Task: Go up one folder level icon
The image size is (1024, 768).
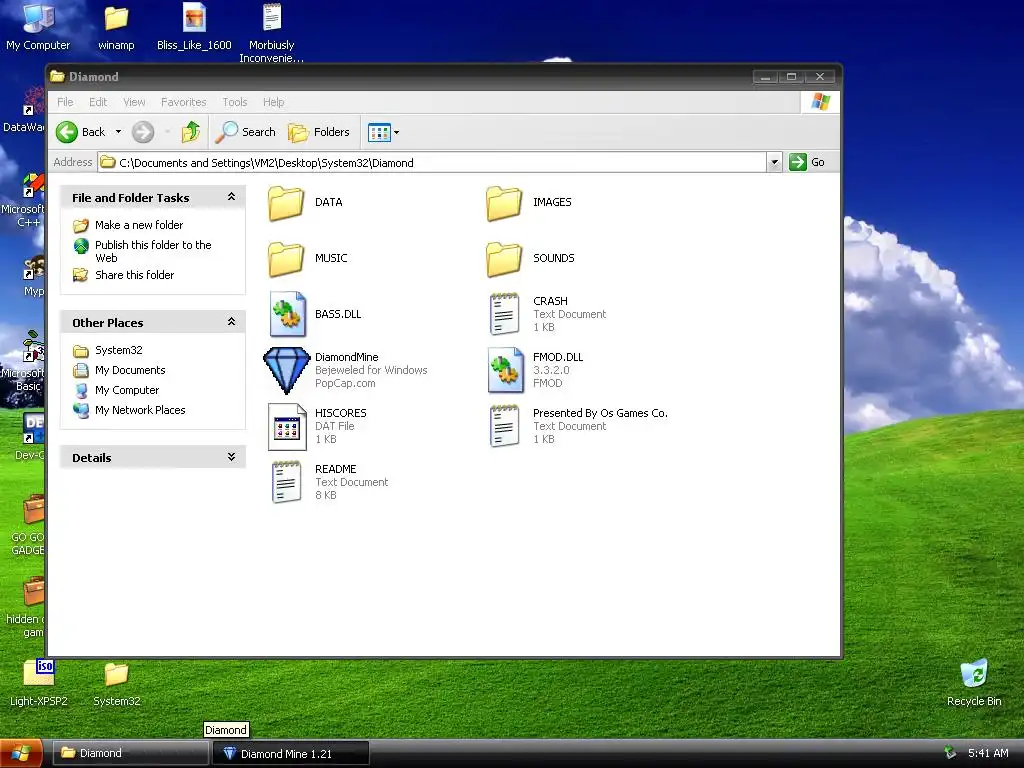Action: [191, 132]
